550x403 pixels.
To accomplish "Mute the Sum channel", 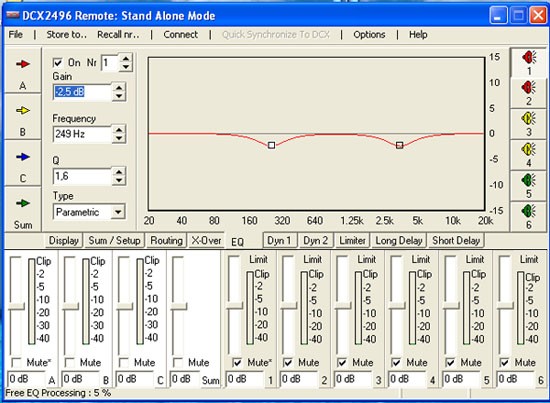I will (178, 362).
